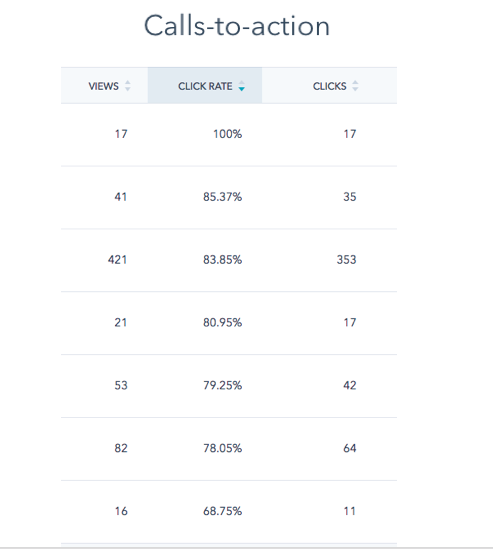Click the 68.75% click rate cell

coord(222,511)
